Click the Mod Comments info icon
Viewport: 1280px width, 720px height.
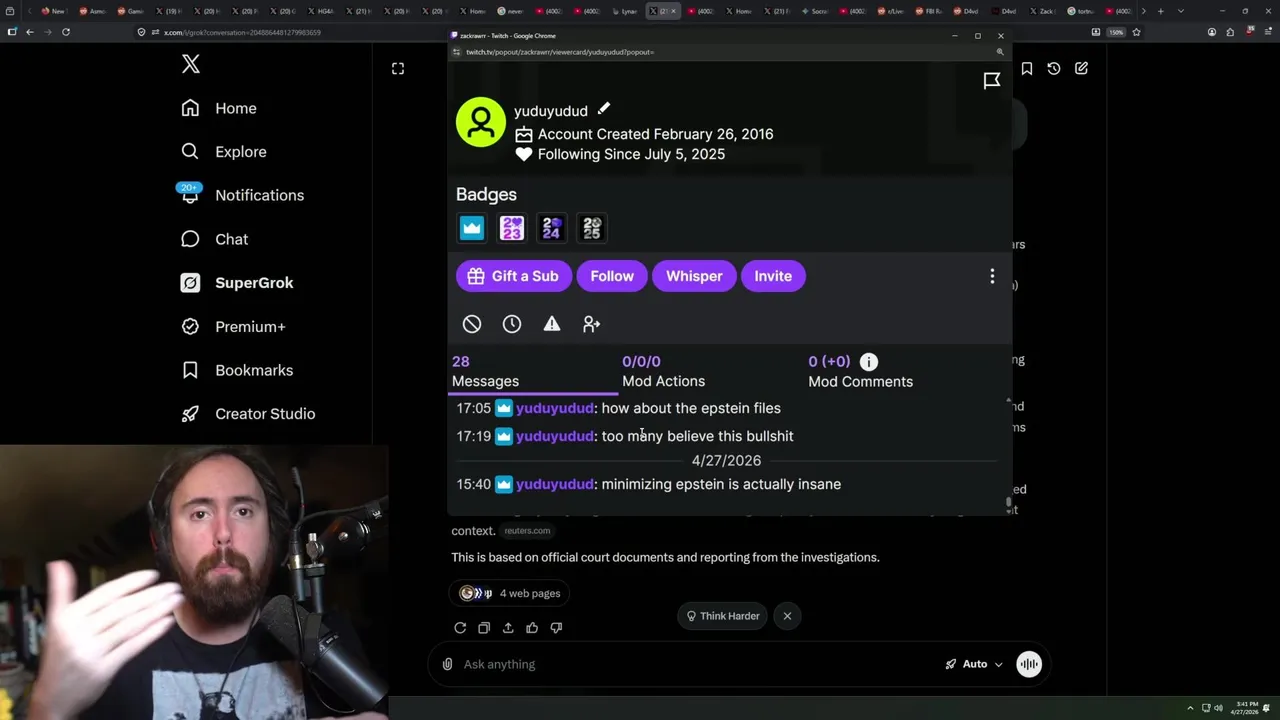point(869,362)
